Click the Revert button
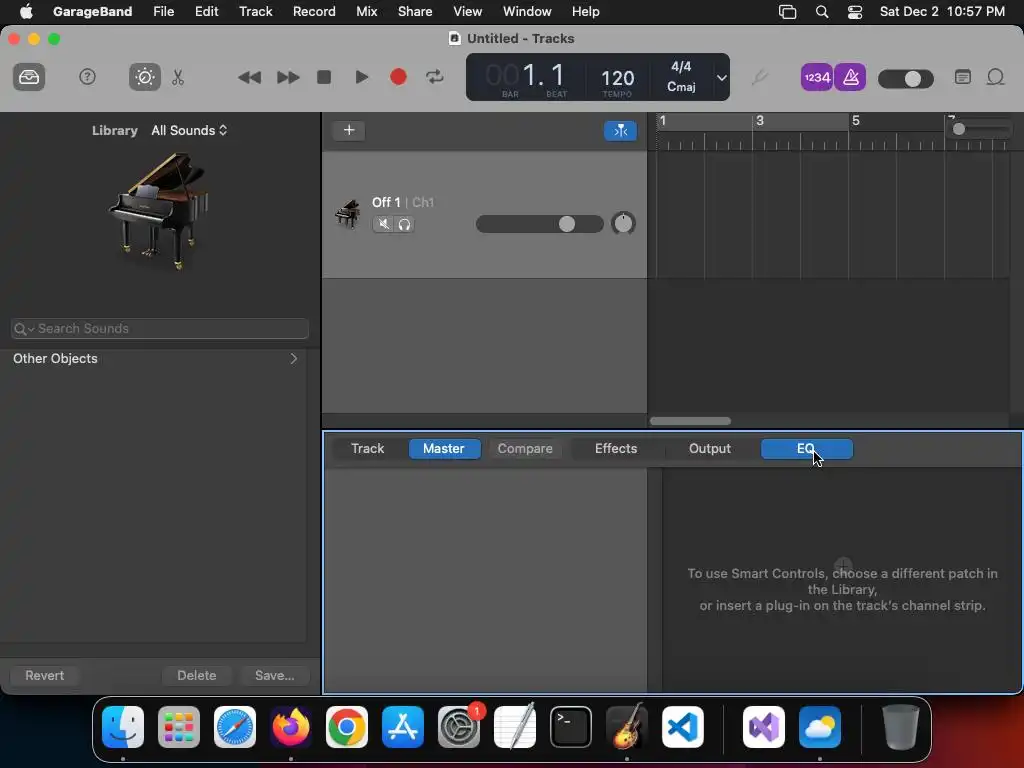This screenshot has width=1024, height=768. pos(44,675)
